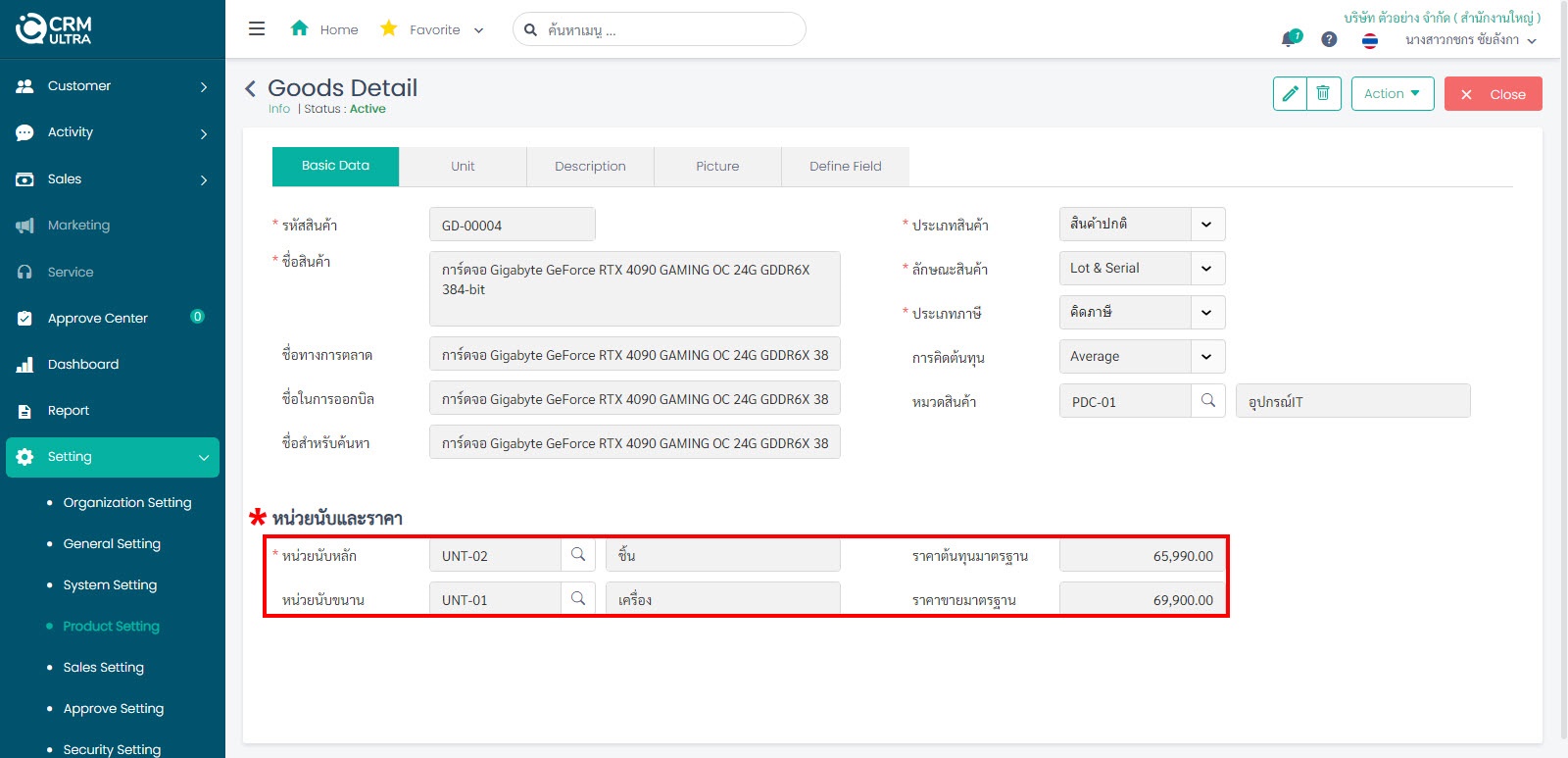Click the 69,900.00 standard sale price field
The height and width of the screenshot is (758, 1568).
click(x=1142, y=599)
